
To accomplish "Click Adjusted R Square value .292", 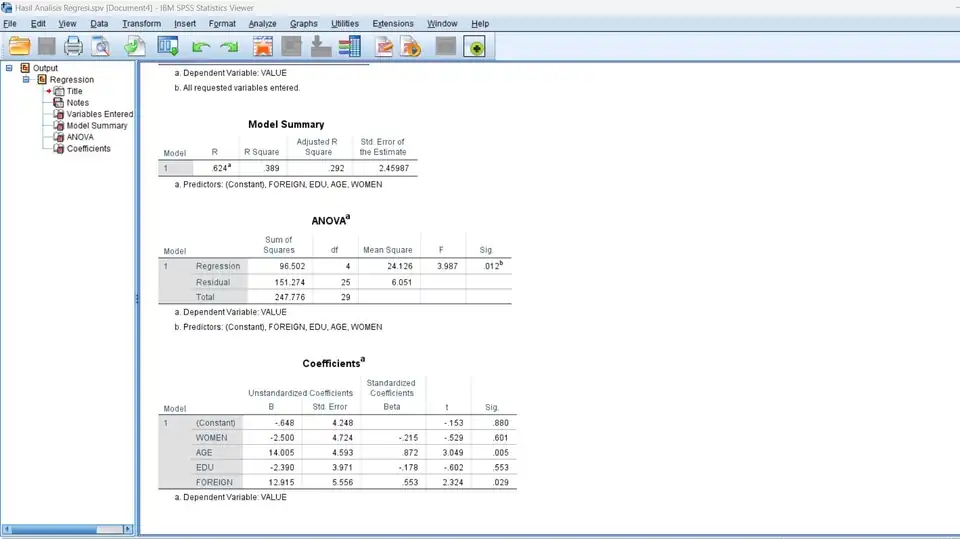I will point(336,168).
